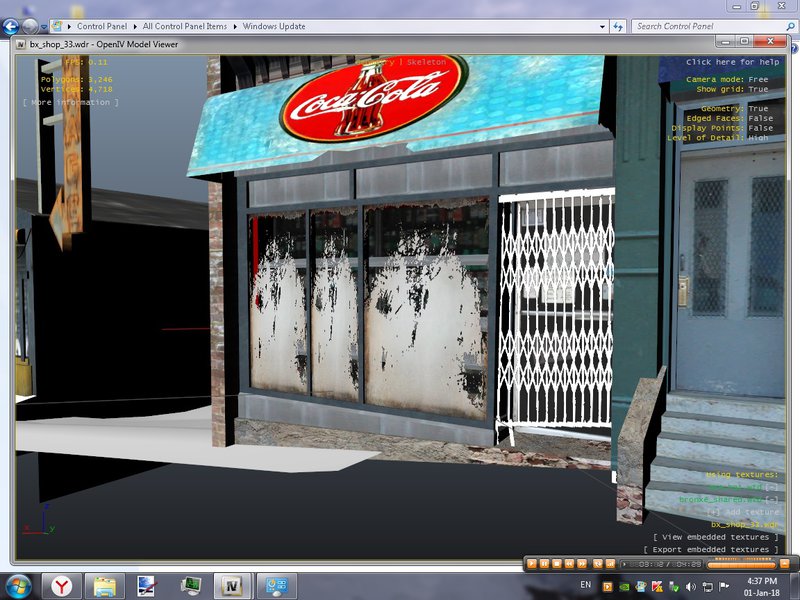Pause playback in the orange media player

tap(544, 564)
